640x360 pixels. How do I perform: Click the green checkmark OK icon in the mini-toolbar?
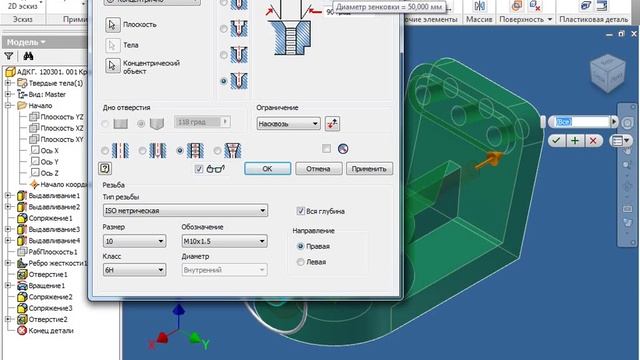[x=556, y=141]
